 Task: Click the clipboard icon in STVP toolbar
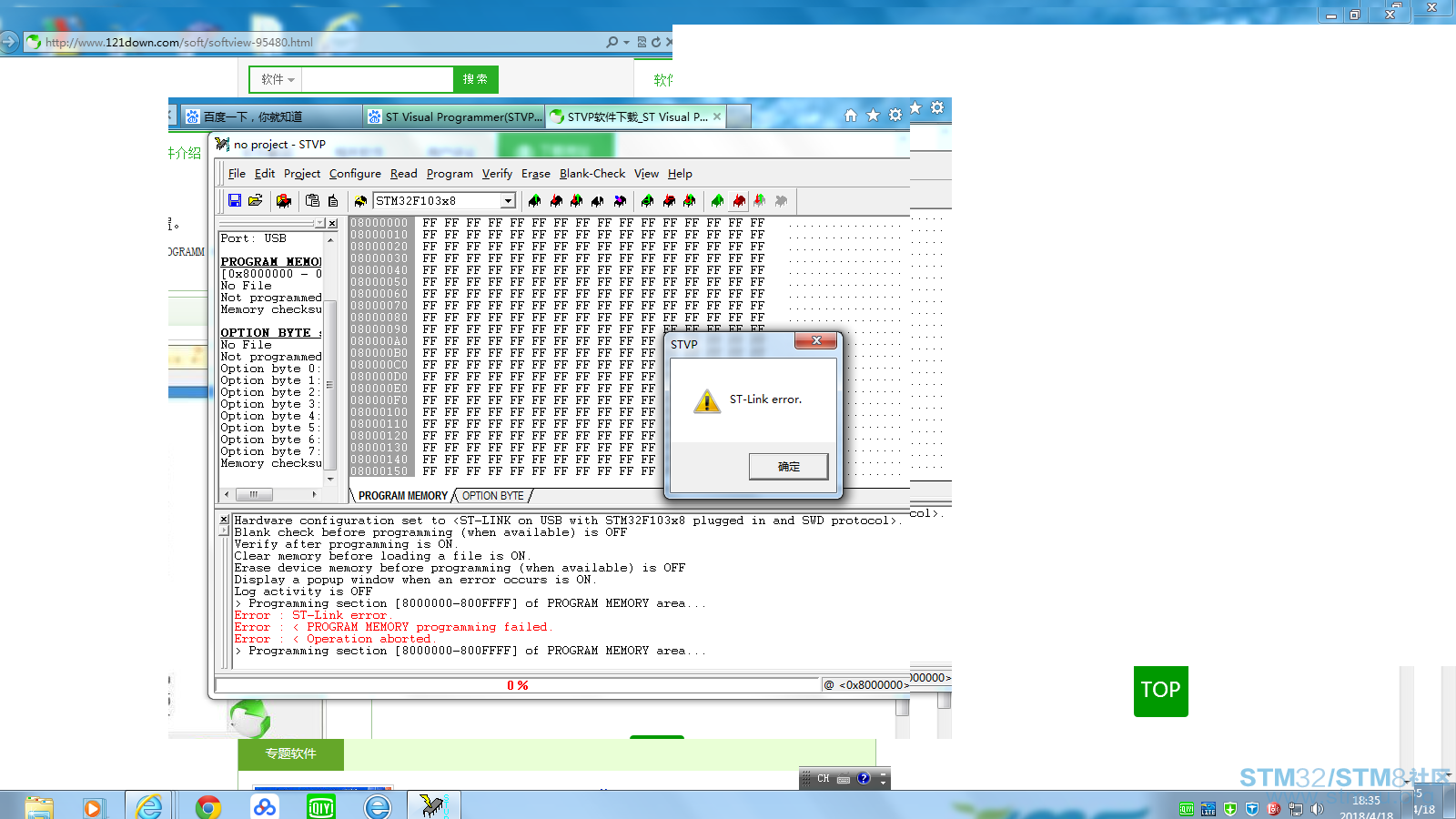point(312,200)
